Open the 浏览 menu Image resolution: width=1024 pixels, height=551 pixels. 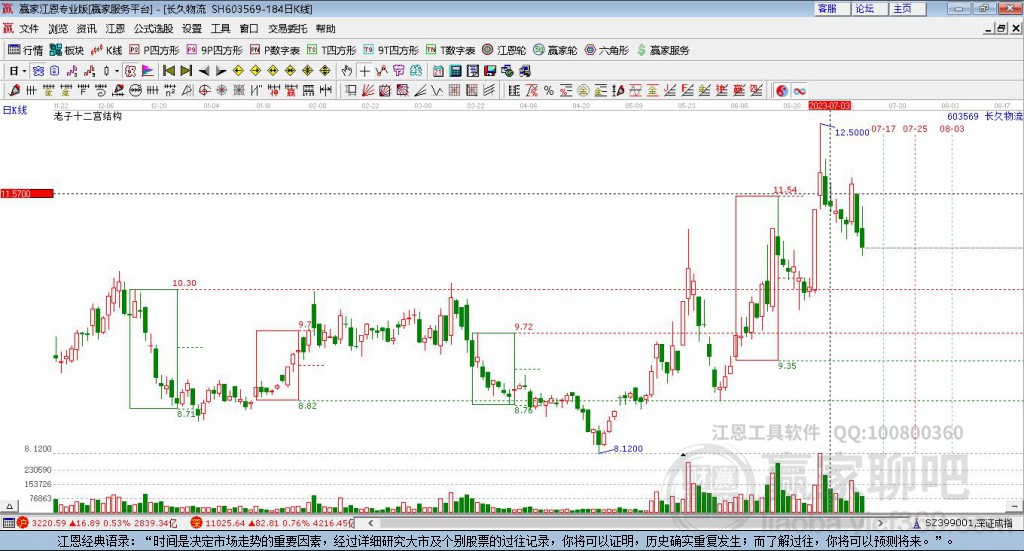(x=57, y=29)
